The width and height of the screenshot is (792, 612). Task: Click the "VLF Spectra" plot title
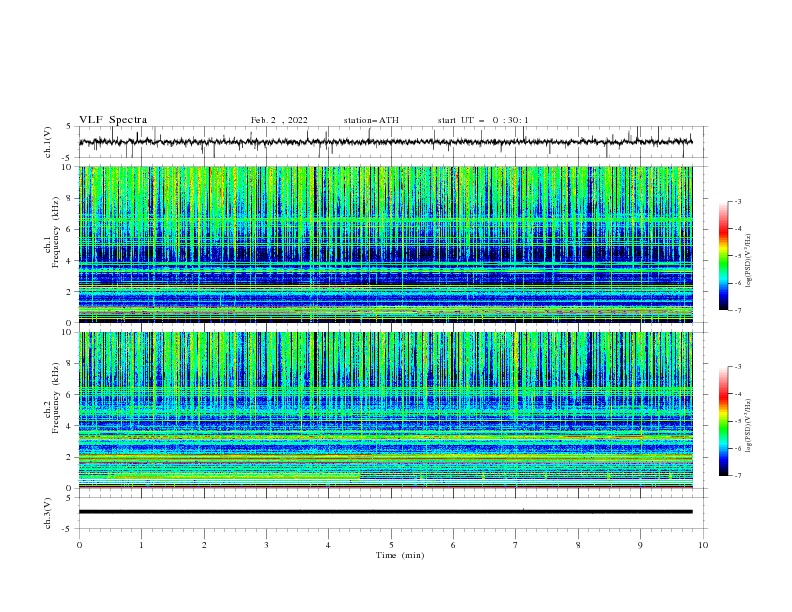113,120
